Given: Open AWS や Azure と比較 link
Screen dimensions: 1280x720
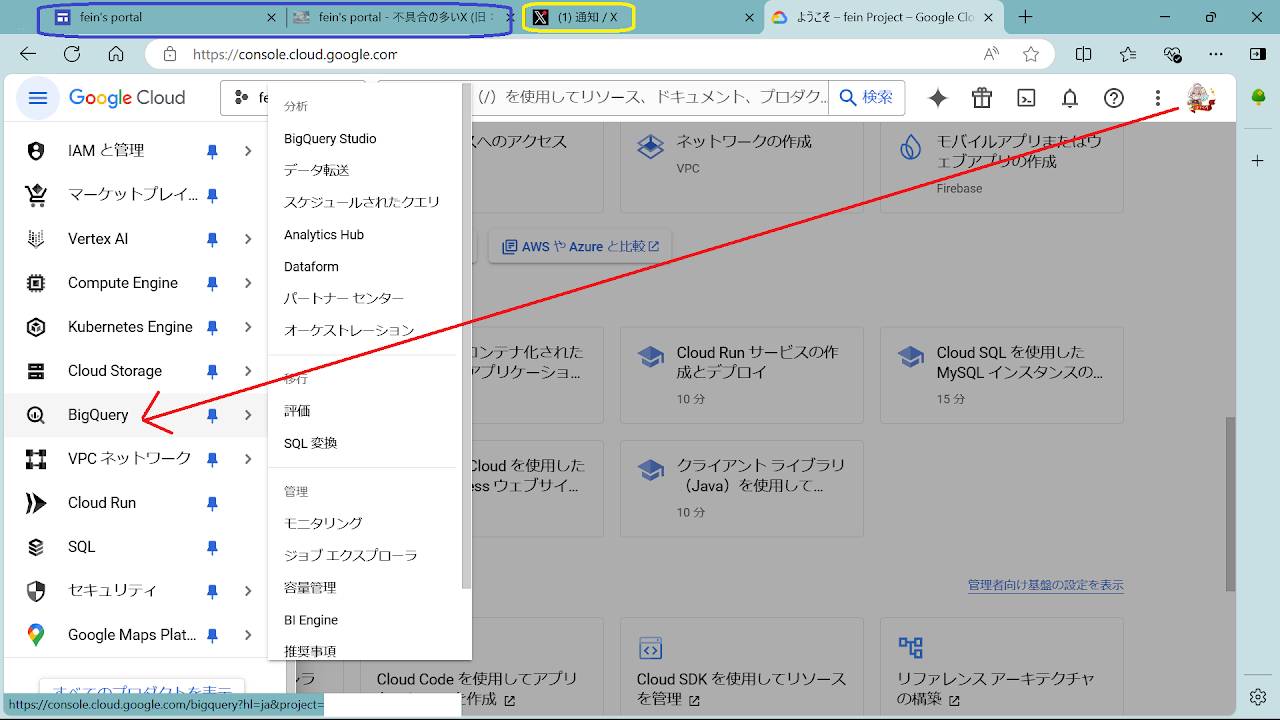Looking at the screenshot, I should (x=580, y=246).
